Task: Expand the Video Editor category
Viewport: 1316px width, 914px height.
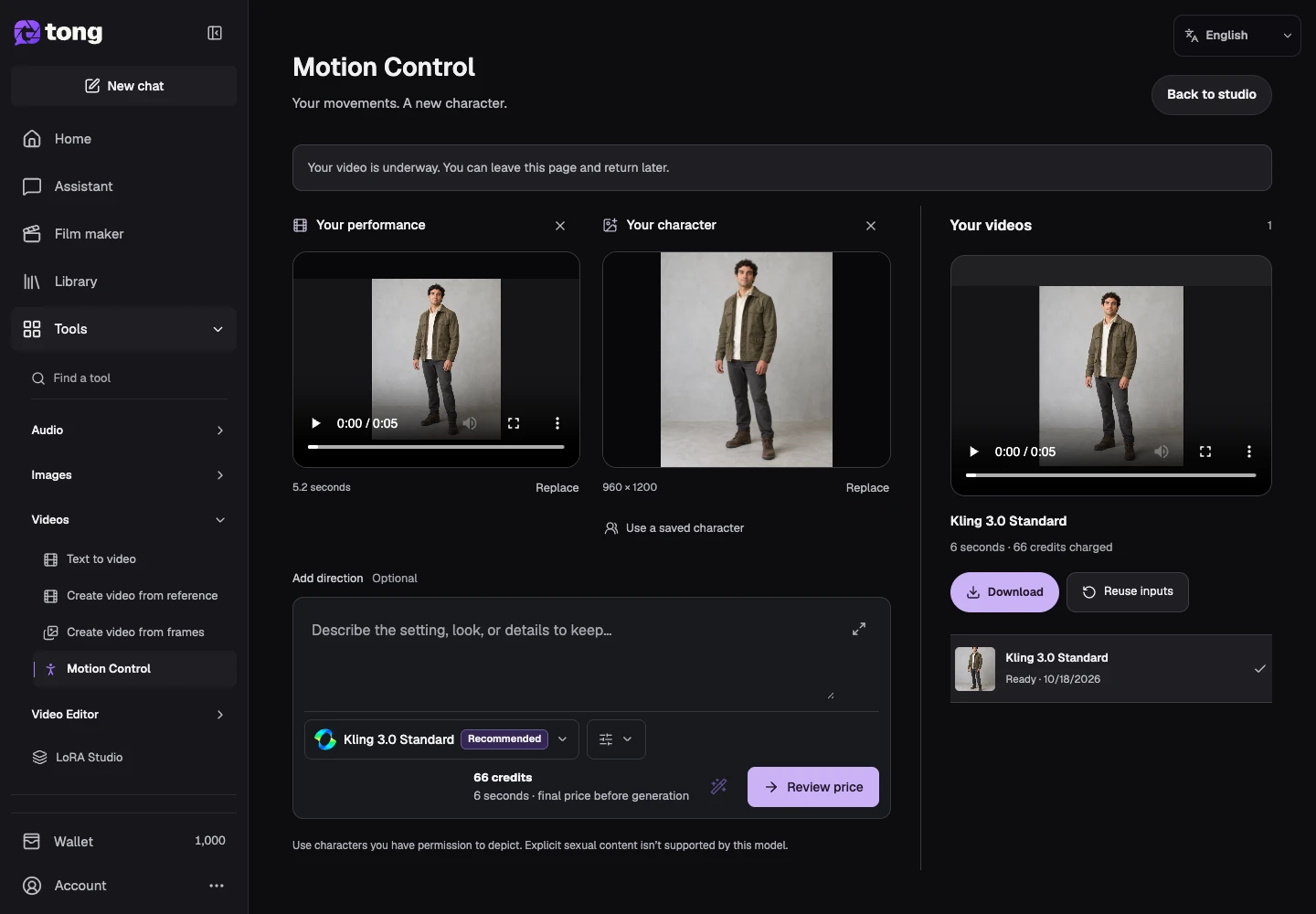Action: click(128, 715)
